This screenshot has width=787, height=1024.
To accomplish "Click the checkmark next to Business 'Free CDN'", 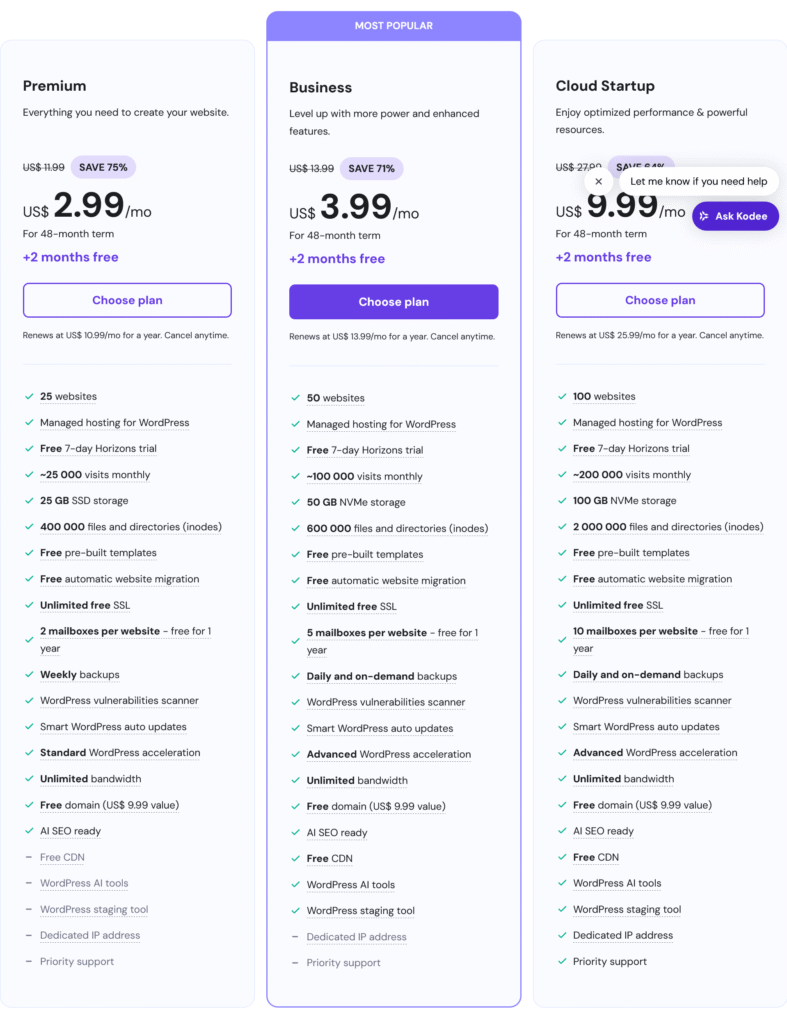I will coord(296,859).
